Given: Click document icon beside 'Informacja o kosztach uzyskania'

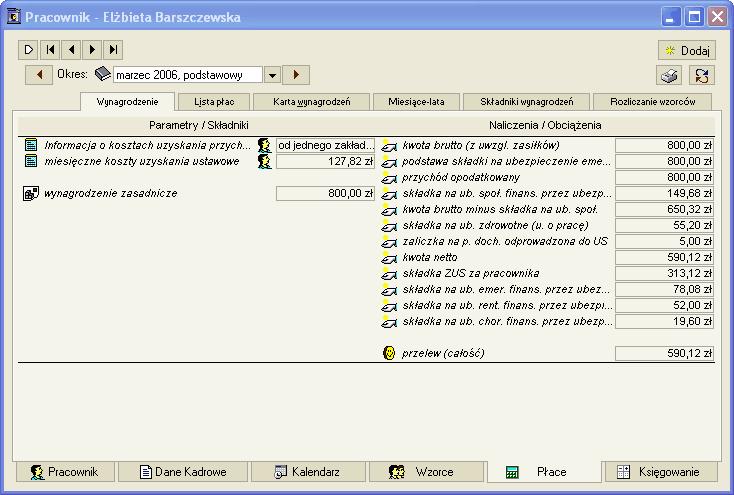Looking at the screenshot, I should [31, 145].
